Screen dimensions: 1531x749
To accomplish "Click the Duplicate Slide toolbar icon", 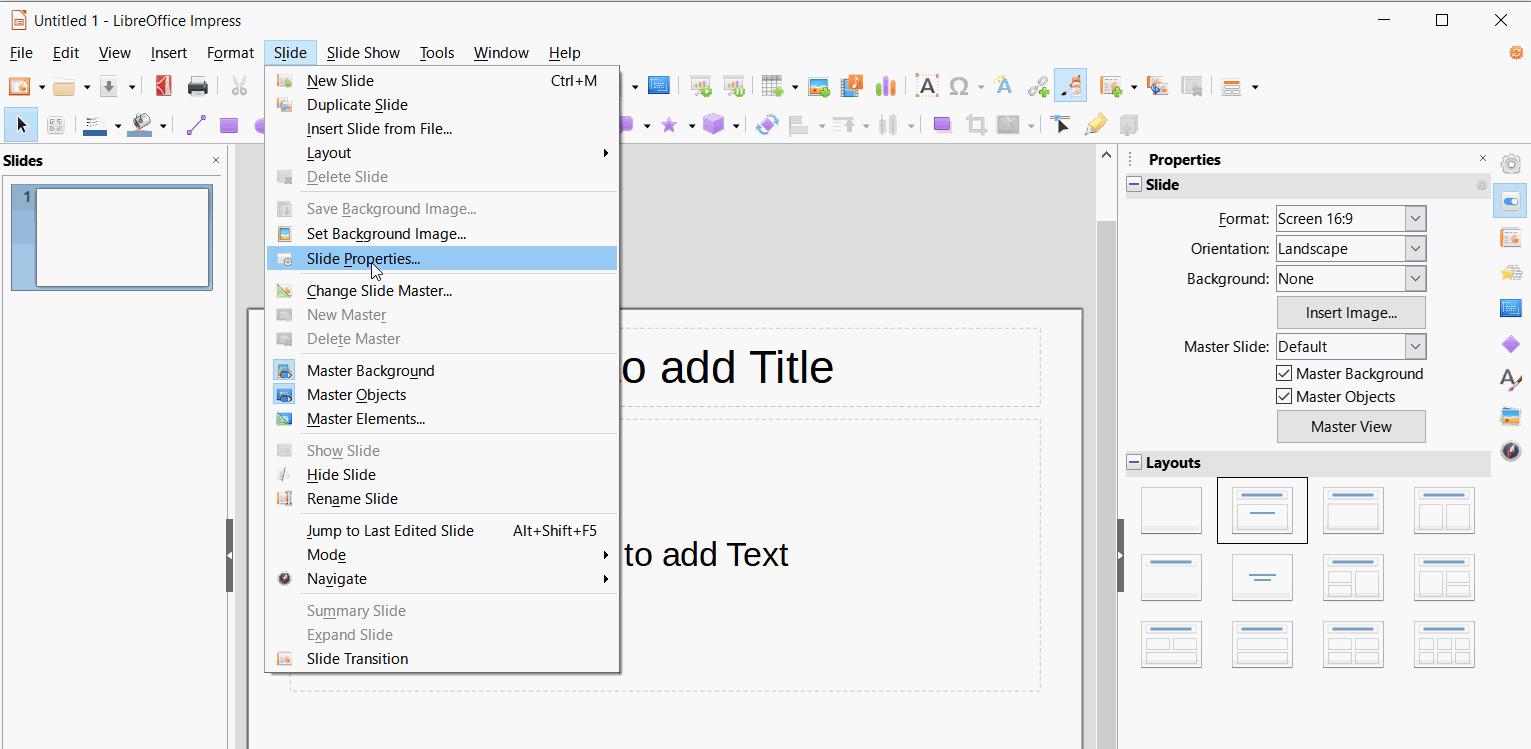I will tap(1158, 87).
